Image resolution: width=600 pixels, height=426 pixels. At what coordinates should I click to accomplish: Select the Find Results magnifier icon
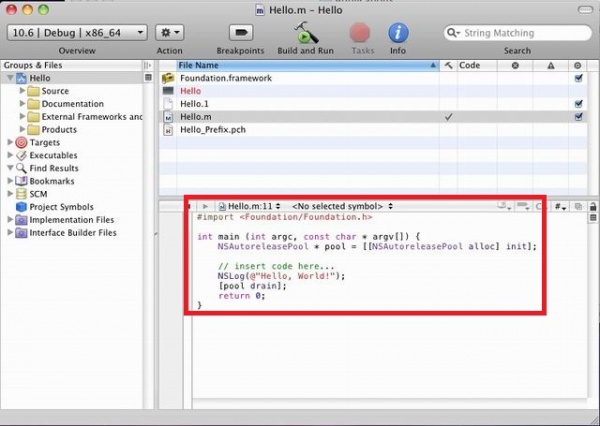(21, 168)
